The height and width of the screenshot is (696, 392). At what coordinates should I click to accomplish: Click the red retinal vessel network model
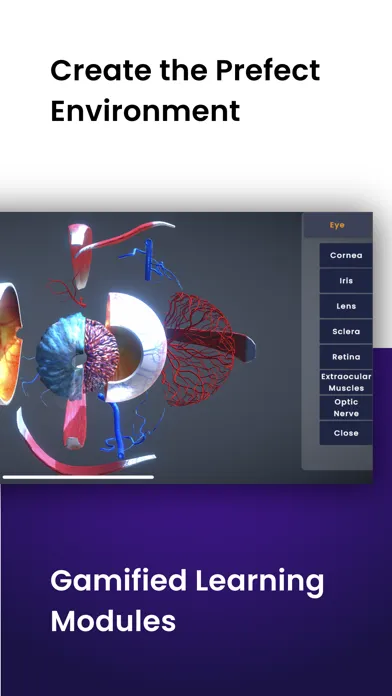point(198,348)
